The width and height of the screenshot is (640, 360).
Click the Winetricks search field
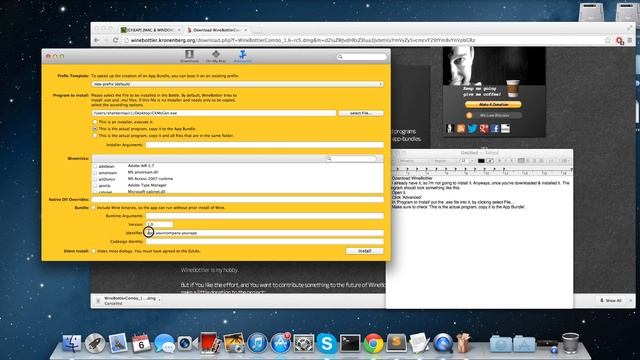pos(351,158)
